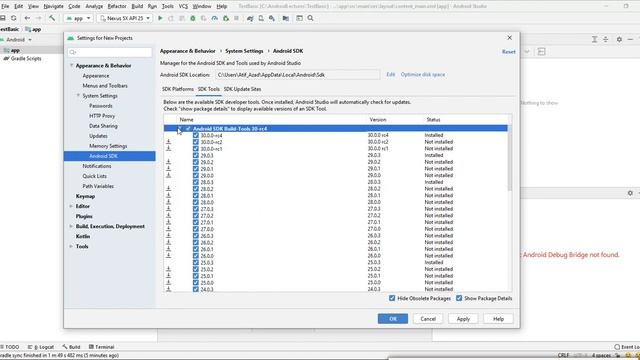The height and width of the screenshot is (360, 640).
Task: Click the Sync Project toolbar icon
Action: (13, 18)
